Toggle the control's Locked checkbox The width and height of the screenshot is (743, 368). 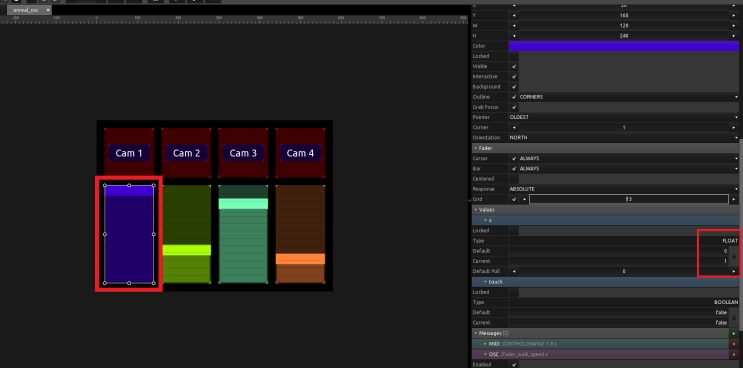[514, 56]
